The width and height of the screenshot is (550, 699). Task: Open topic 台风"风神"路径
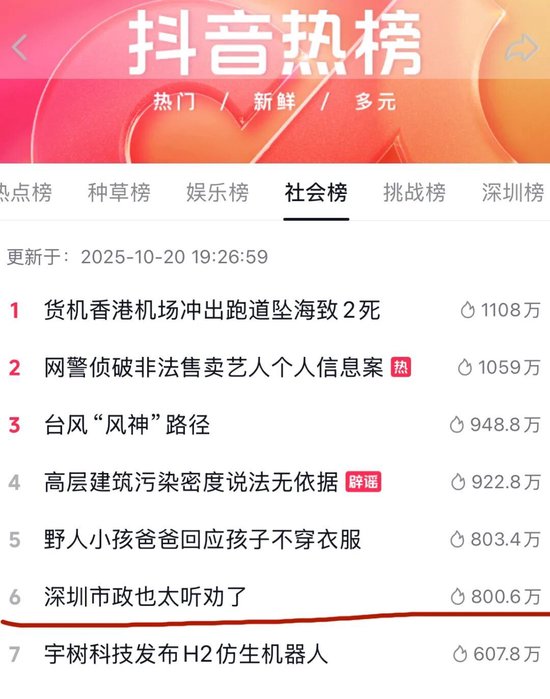click(x=127, y=424)
